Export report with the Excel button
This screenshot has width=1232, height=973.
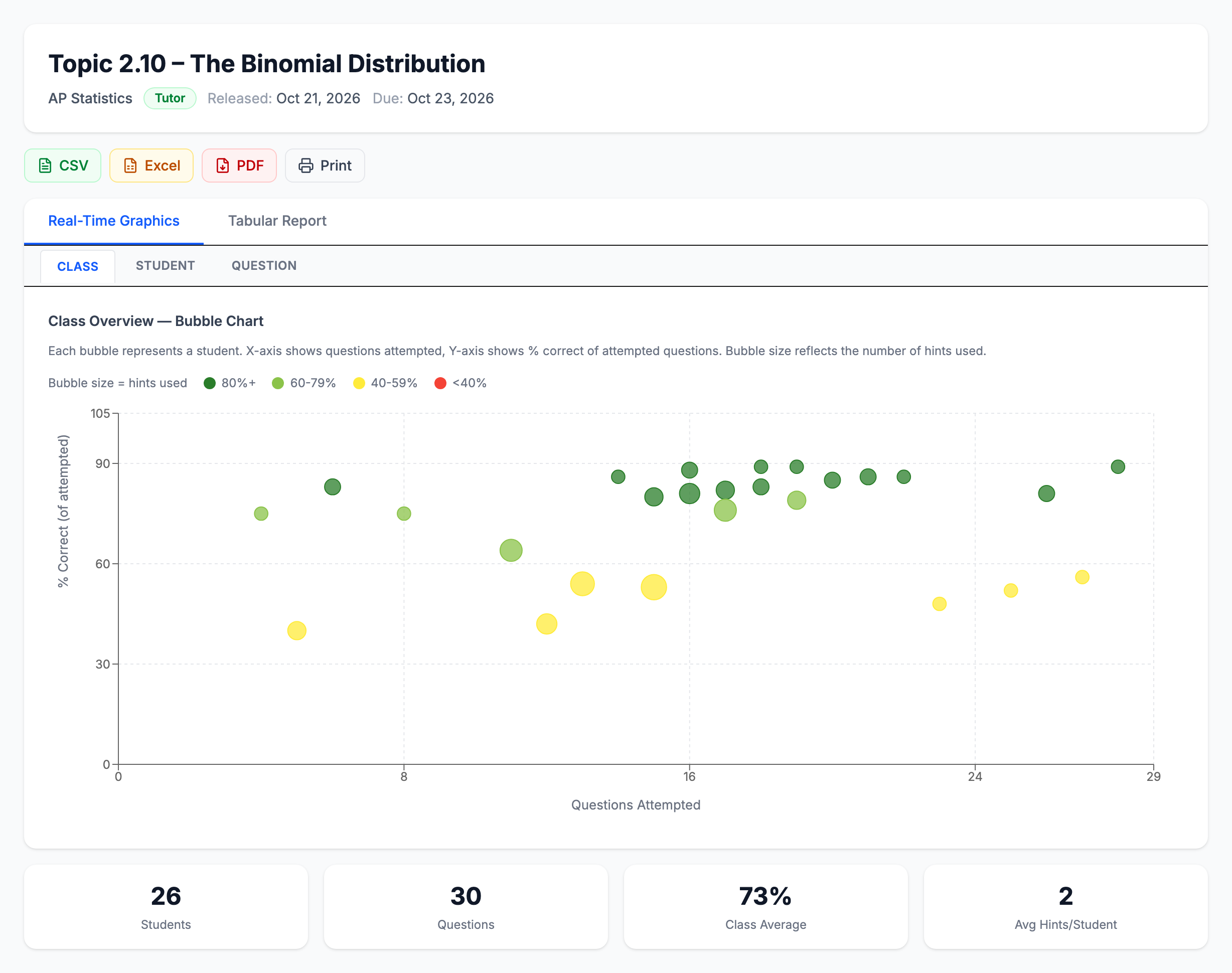point(151,166)
